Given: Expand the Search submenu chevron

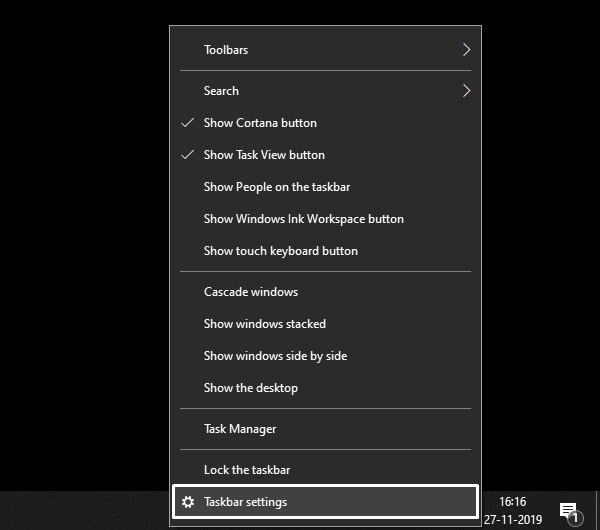Looking at the screenshot, I should pyautogui.click(x=466, y=91).
